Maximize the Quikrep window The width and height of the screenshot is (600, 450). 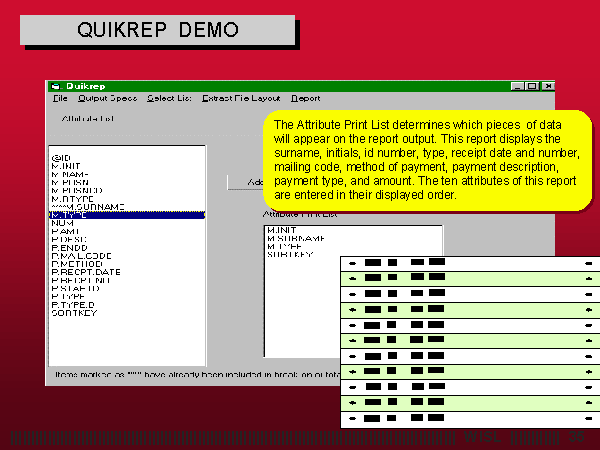[532, 87]
